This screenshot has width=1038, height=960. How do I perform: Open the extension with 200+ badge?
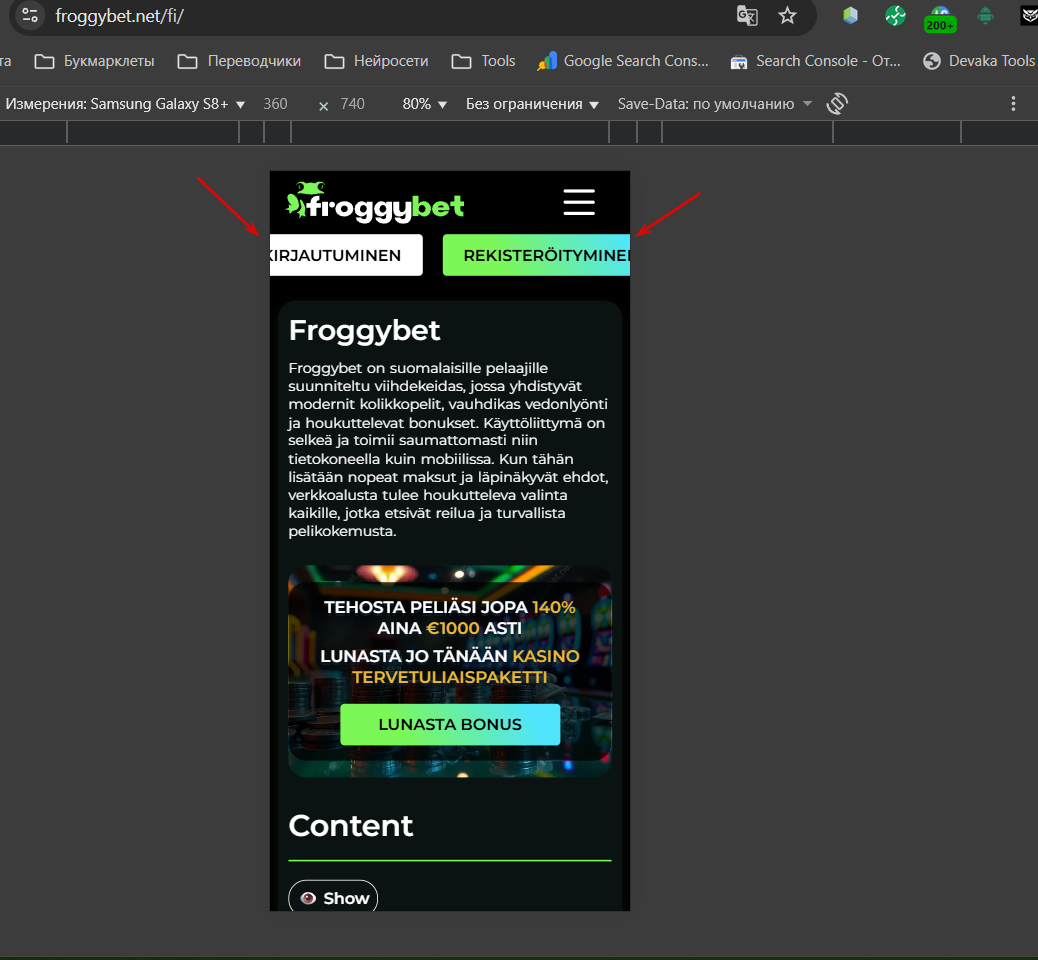click(940, 19)
